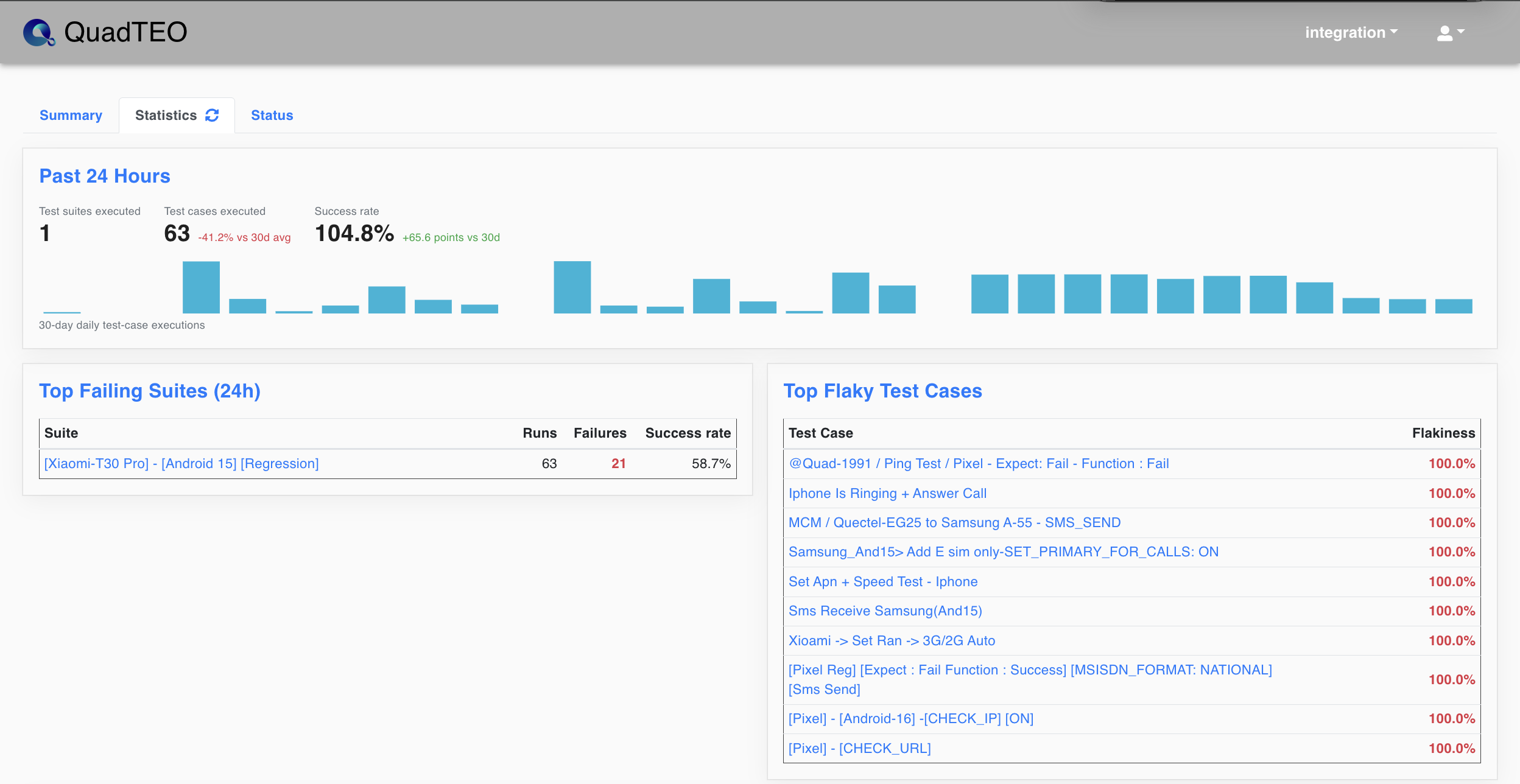Click the red 21 failures value
Screen dimensions: 1520x784
(619, 463)
